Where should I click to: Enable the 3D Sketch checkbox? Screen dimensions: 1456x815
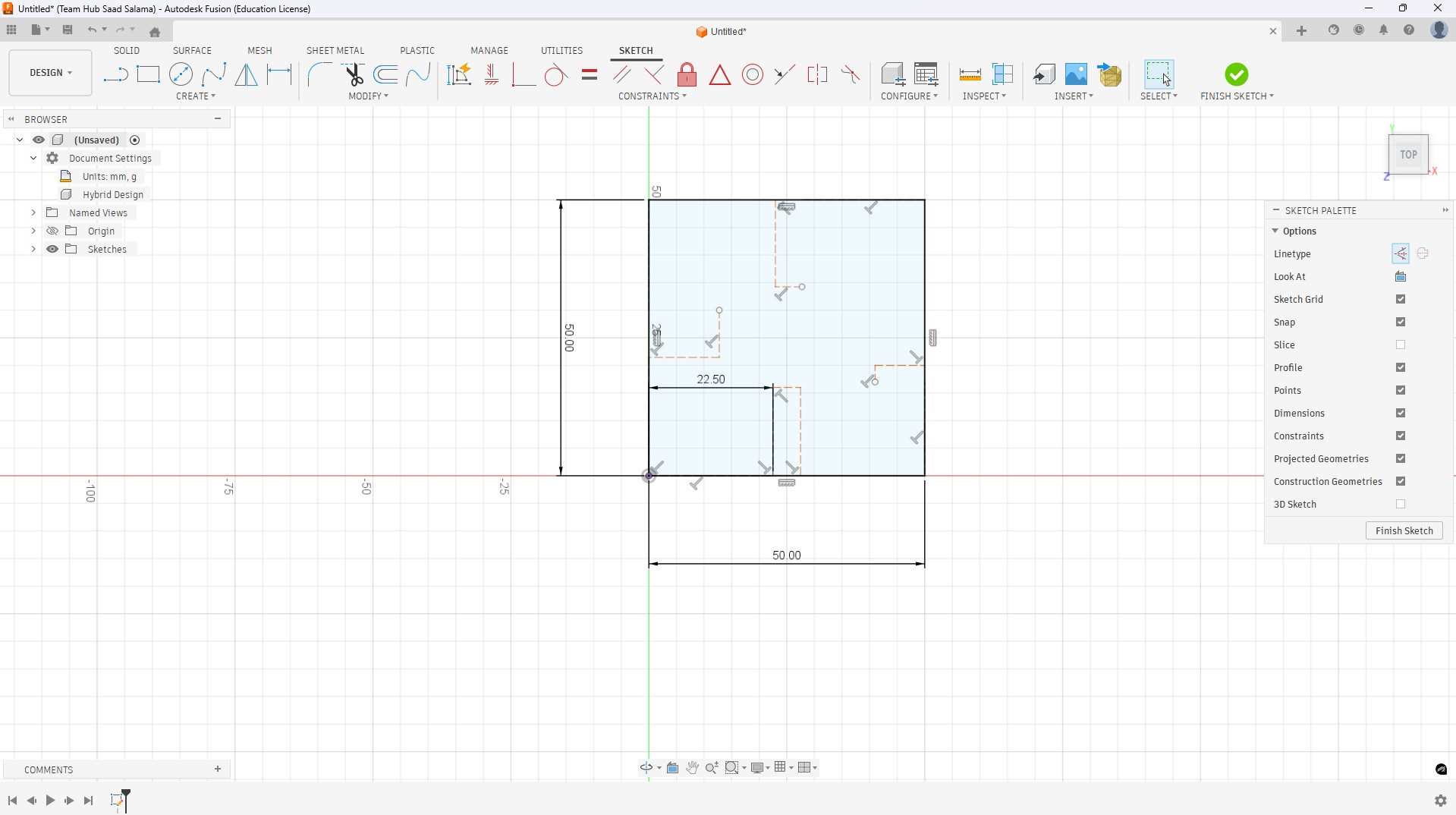[1401, 504]
